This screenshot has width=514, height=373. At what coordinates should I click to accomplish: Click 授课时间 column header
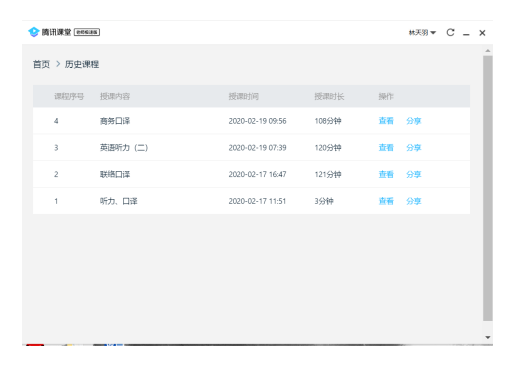point(244,96)
